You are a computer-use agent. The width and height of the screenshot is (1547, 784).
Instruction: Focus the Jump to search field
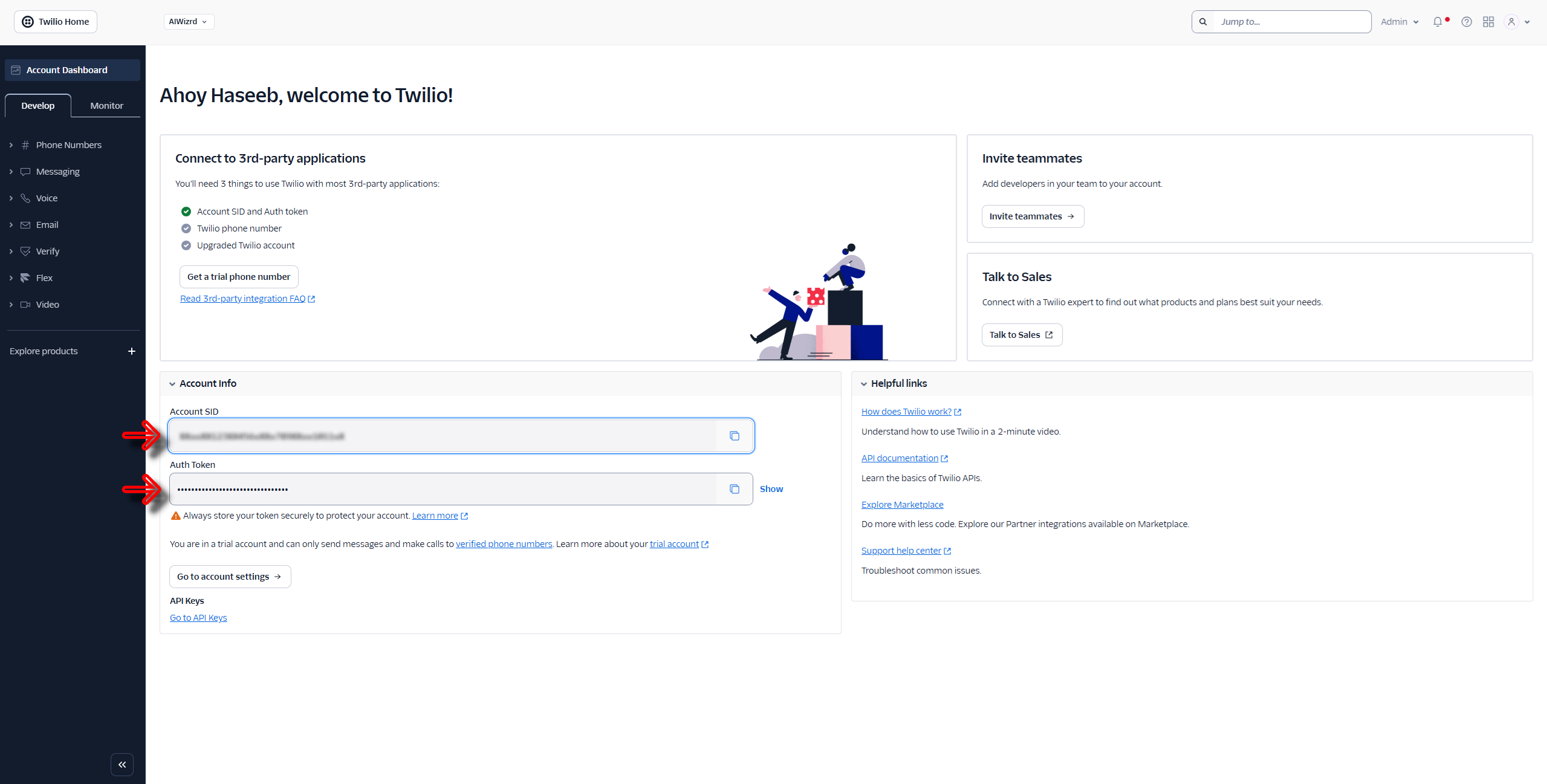1291,22
